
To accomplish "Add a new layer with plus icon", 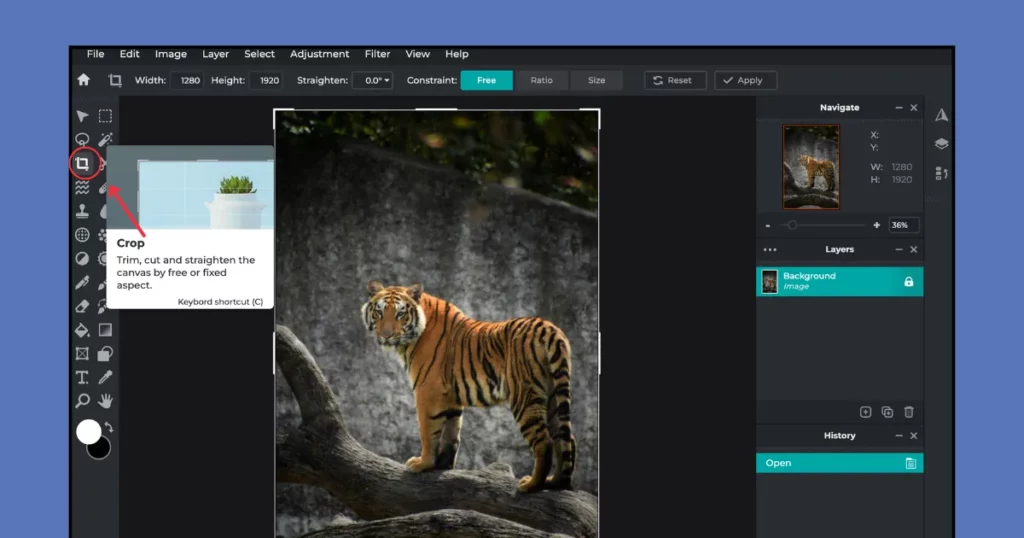I will tap(865, 412).
